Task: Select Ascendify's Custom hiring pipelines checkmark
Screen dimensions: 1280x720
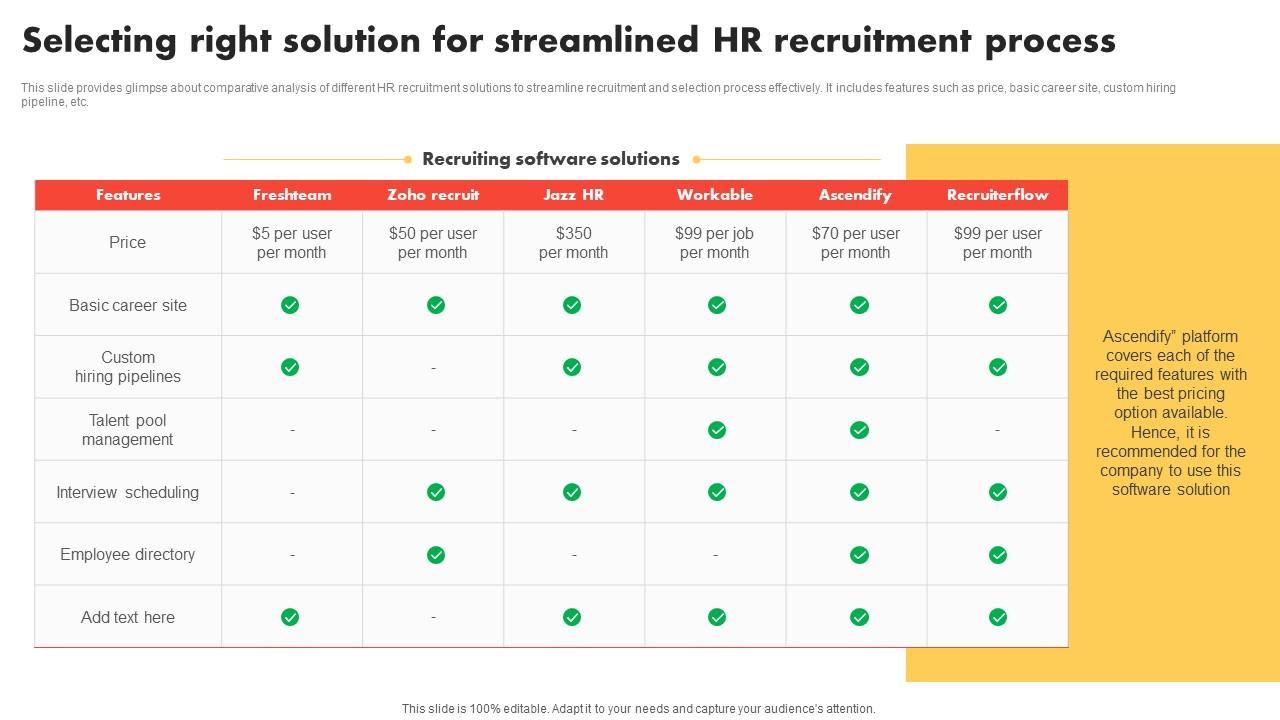Action: [x=859, y=367]
